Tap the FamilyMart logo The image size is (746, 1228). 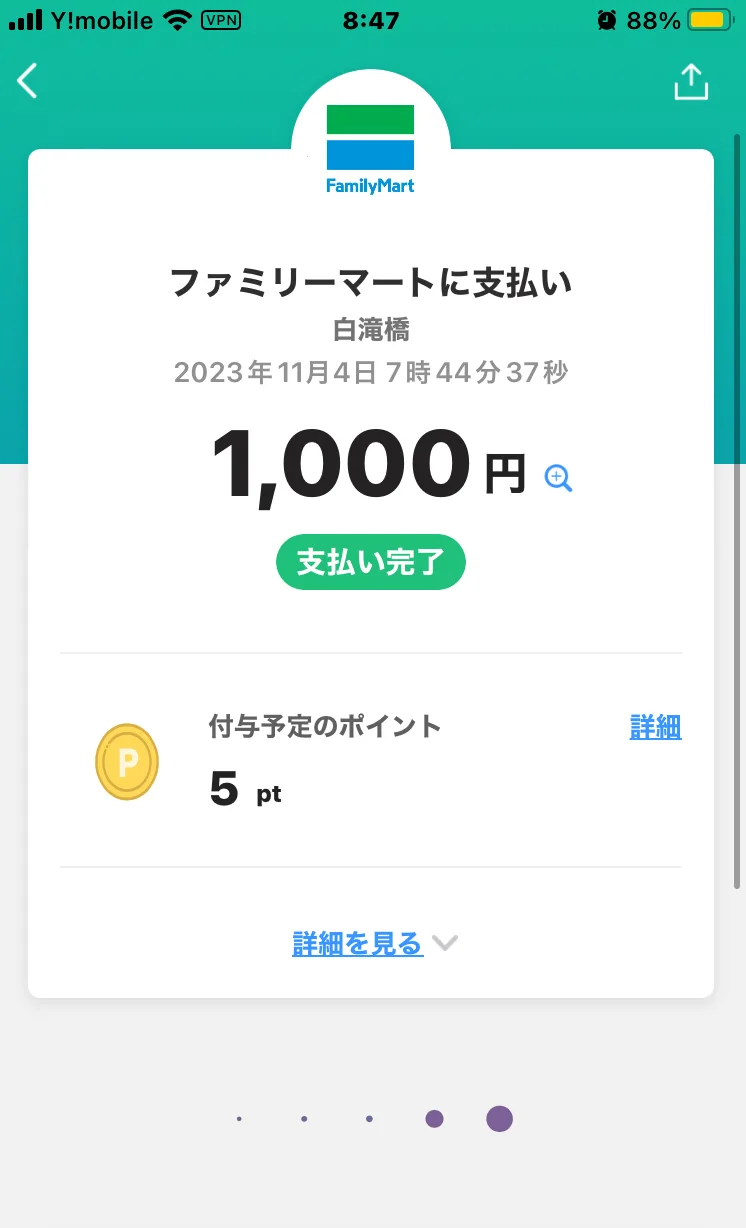click(x=370, y=147)
